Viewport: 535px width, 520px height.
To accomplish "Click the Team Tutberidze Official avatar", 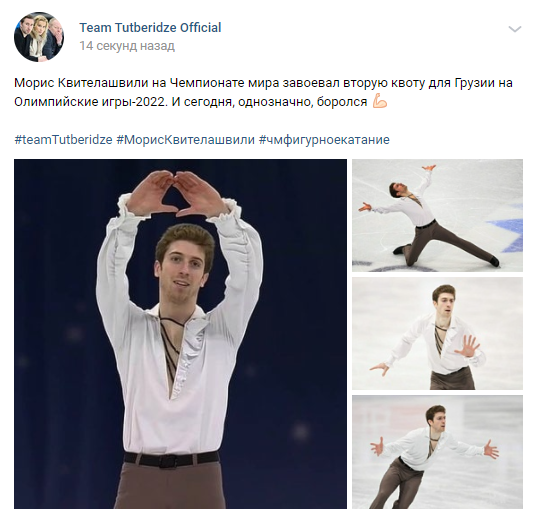I will coord(39,37).
